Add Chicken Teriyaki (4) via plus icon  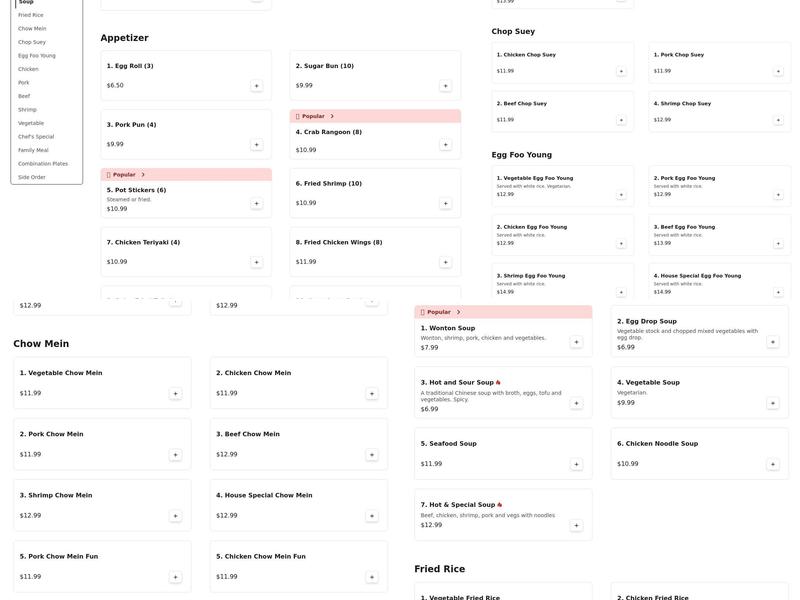click(256, 262)
